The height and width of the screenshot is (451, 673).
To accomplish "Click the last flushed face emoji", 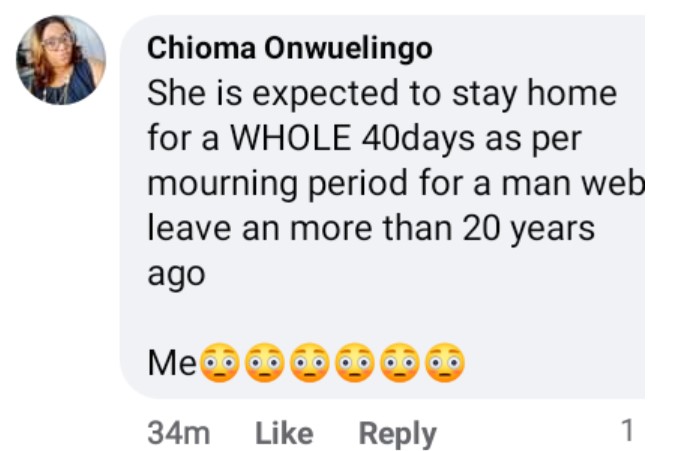I will [x=445, y=361].
